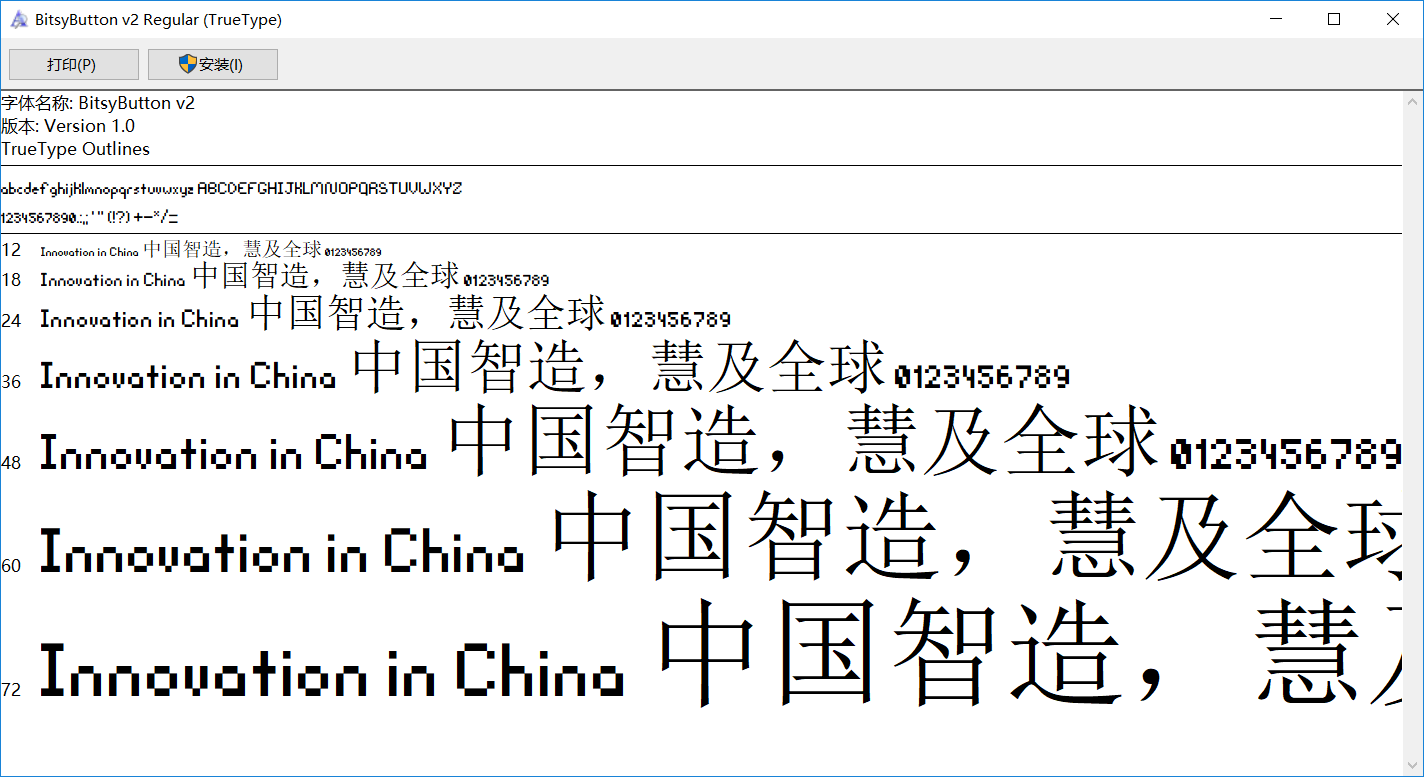1424x777 pixels.
Task: Click the 安装(I) install button
Action: (x=213, y=65)
